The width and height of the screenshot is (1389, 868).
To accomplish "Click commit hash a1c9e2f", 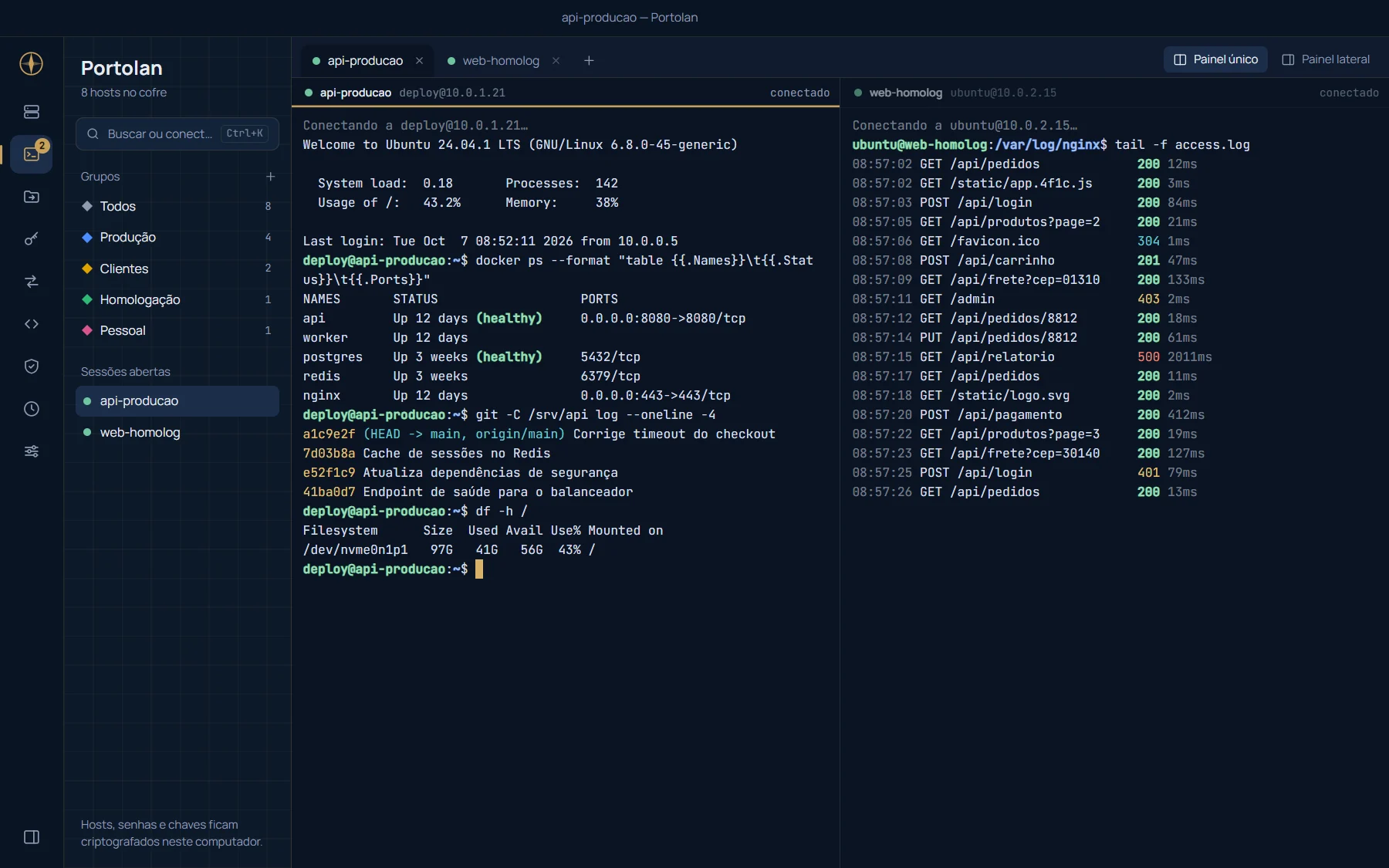I will (330, 434).
